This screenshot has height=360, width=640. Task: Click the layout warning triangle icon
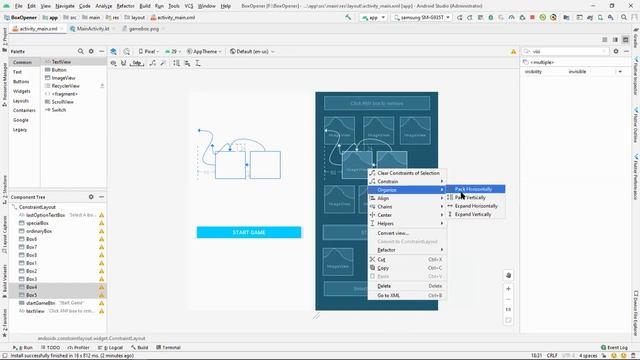(513, 51)
